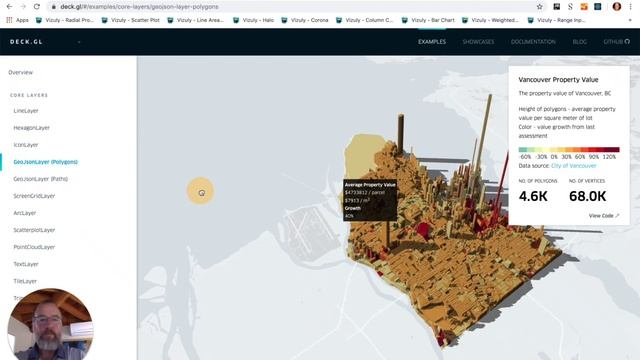Click the Average Property Value tooltip
The image size is (640, 360).
click(x=370, y=200)
